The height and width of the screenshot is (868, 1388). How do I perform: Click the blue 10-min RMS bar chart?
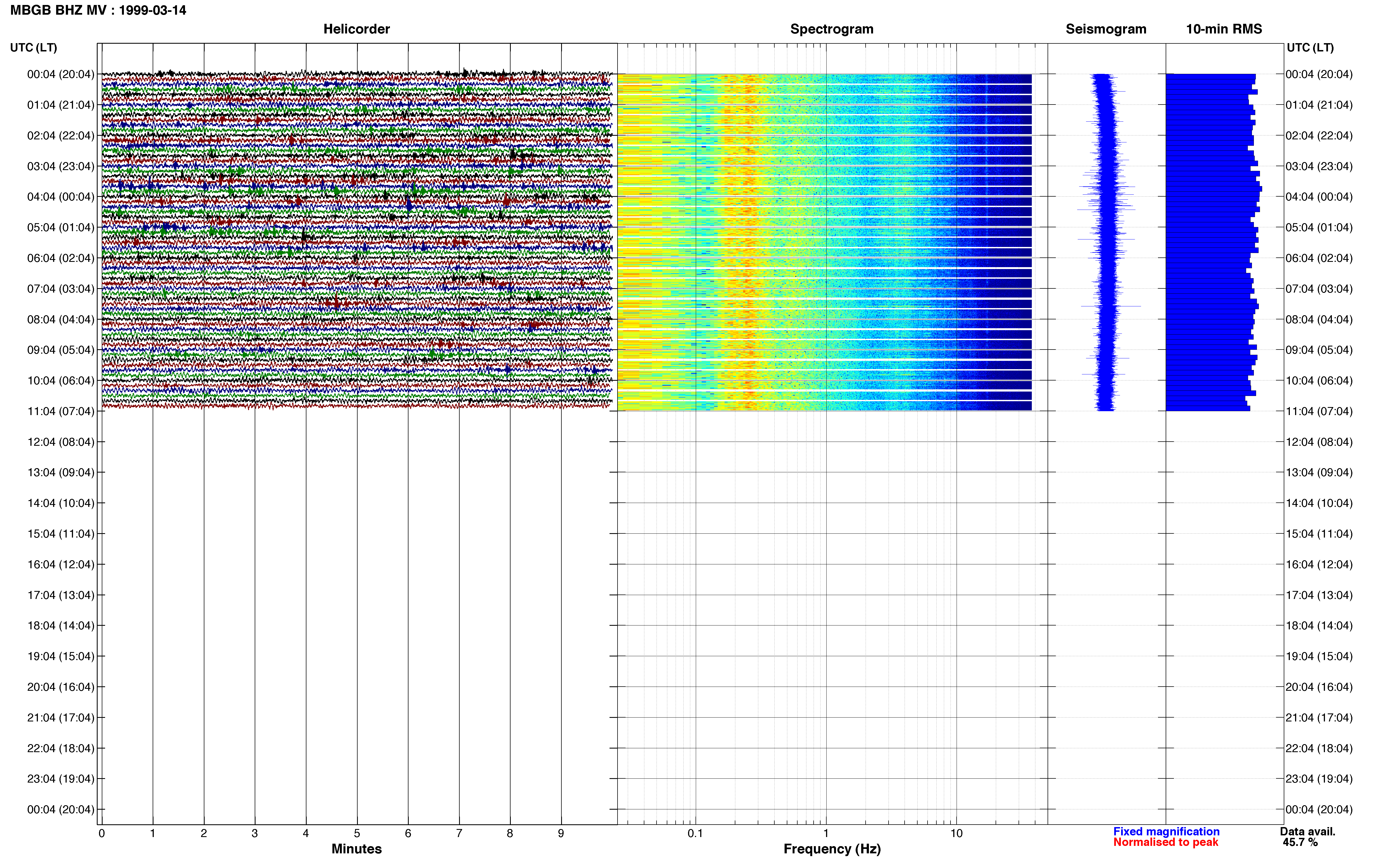coord(1213,242)
